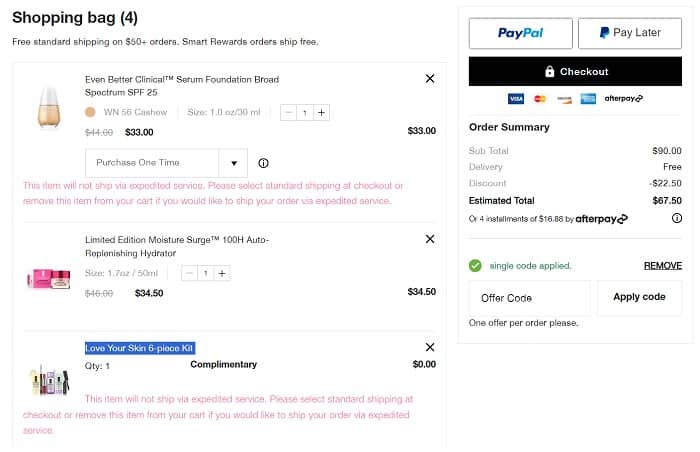Click into the Offer Code field
The height and width of the screenshot is (452, 700).
[x=529, y=298]
